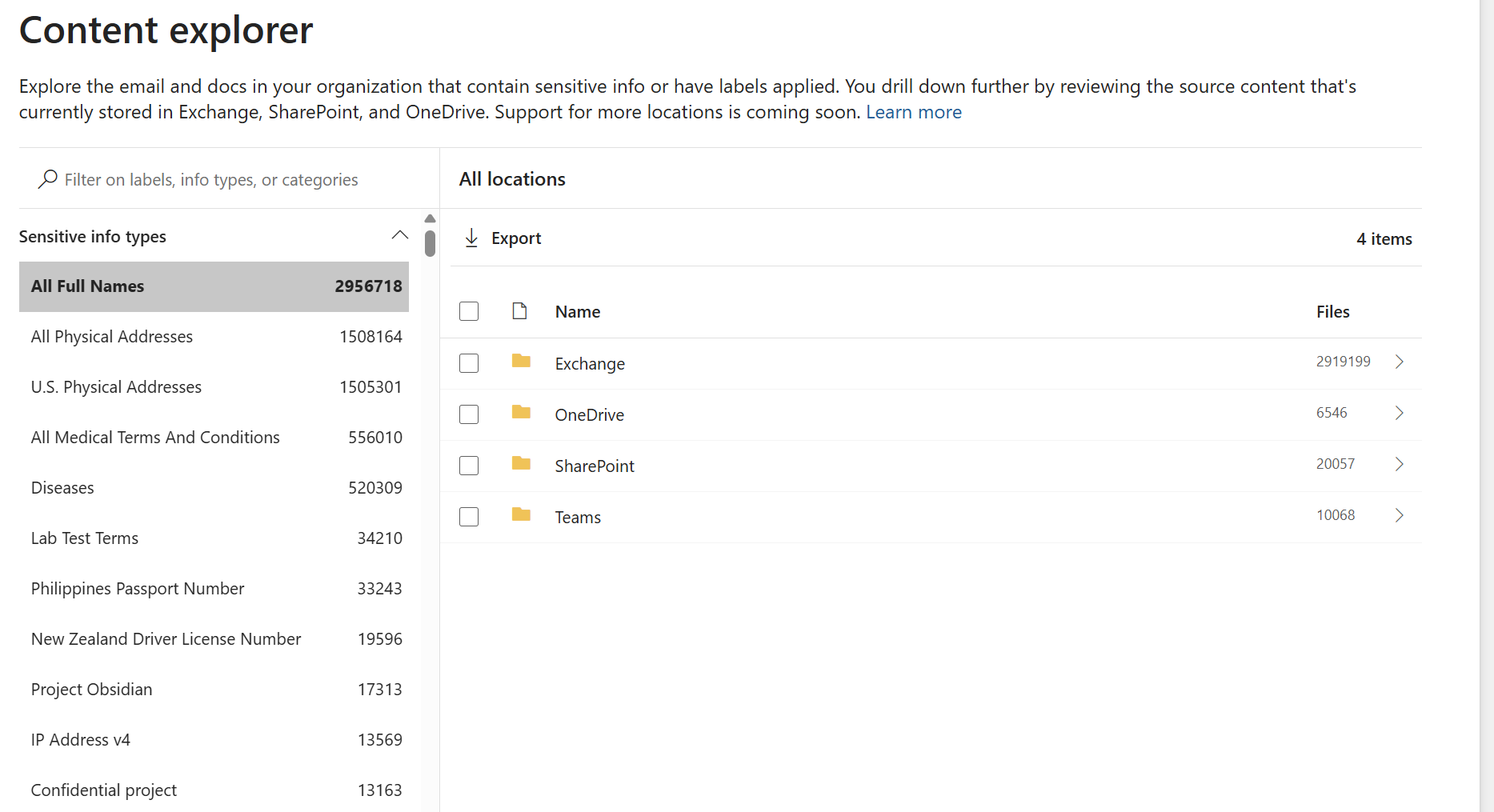Check the Exchange row checkbox
The image size is (1494, 812).
coord(469,363)
